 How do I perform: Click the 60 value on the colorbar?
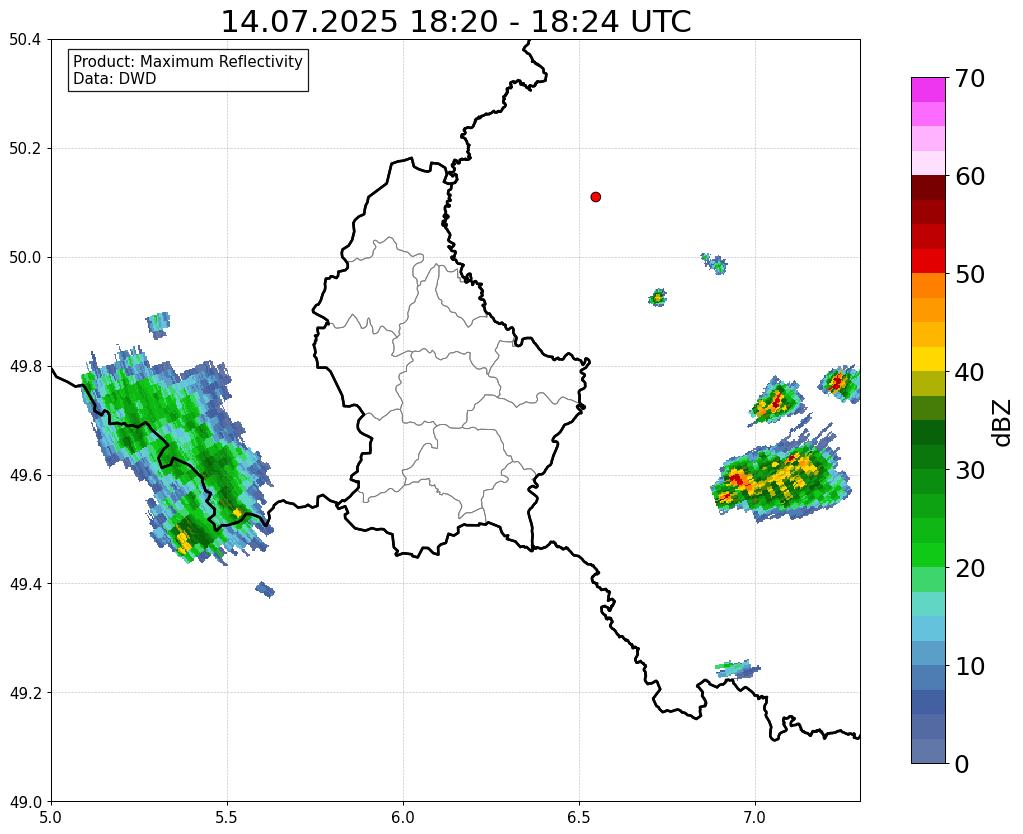point(969,176)
